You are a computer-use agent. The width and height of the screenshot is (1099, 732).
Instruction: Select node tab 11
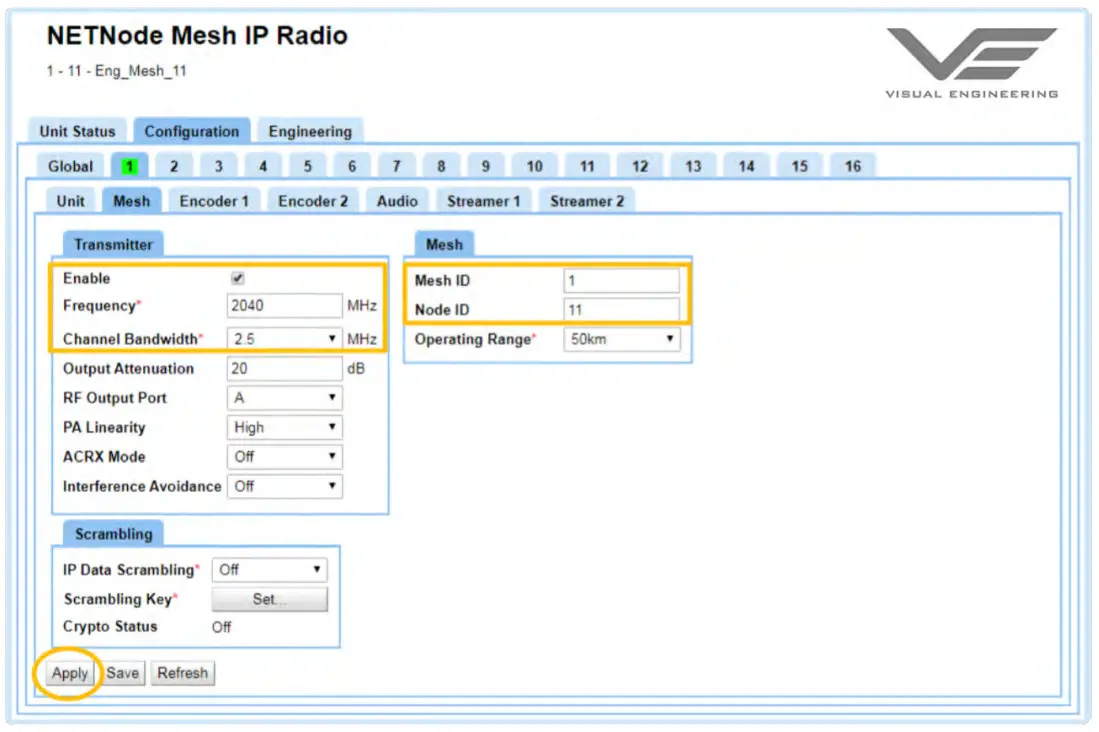pos(587,166)
